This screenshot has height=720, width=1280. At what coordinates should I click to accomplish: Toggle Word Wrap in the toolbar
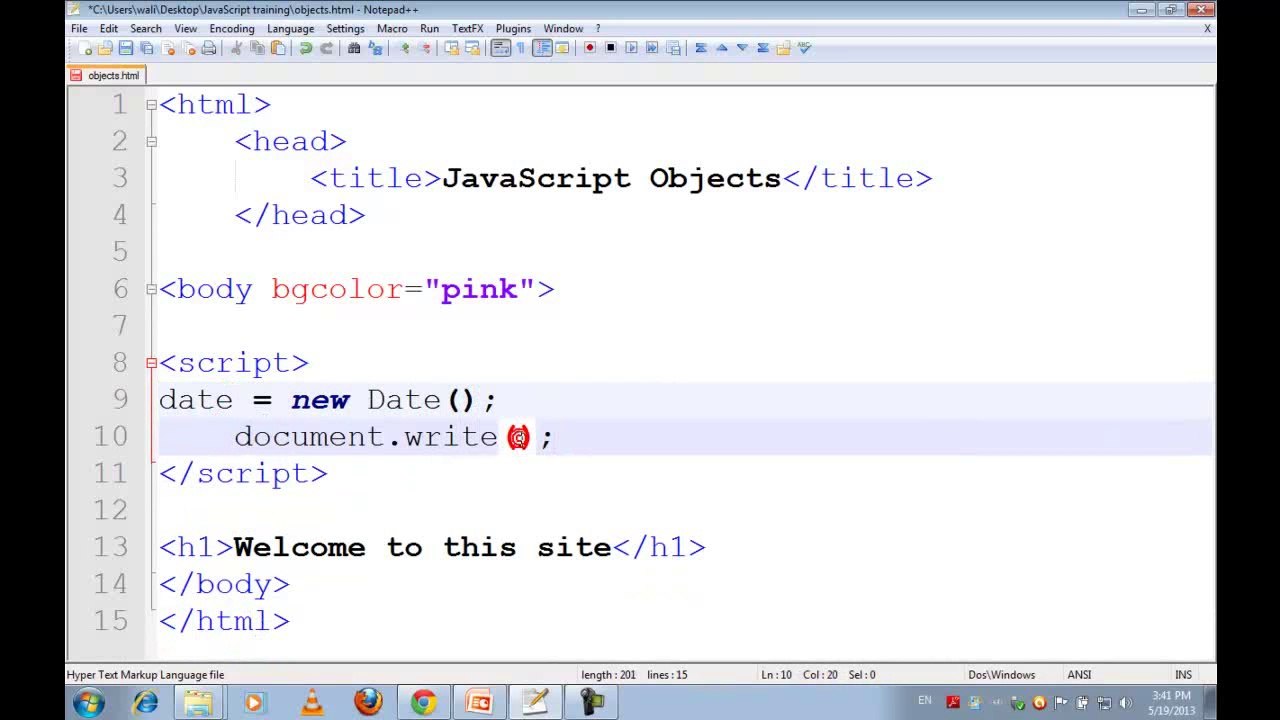501,48
